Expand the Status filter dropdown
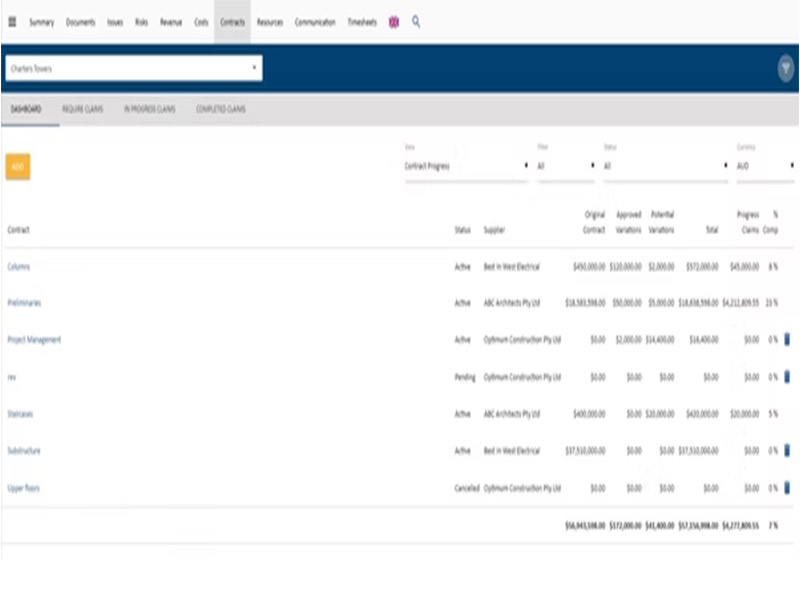This screenshot has height=600, width=800. coord(665,166)
